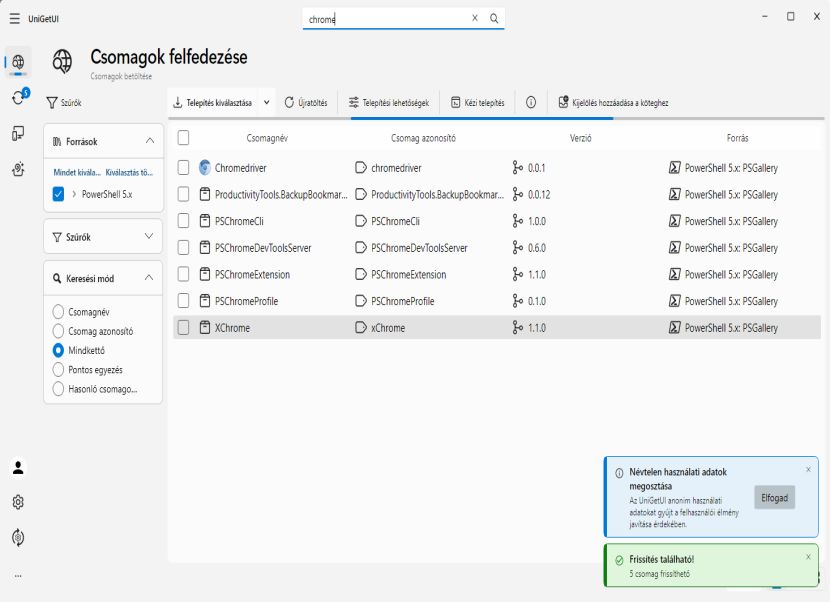830x602 pixels.
Task: Click the XChrome package box icon
Action: 205,328
